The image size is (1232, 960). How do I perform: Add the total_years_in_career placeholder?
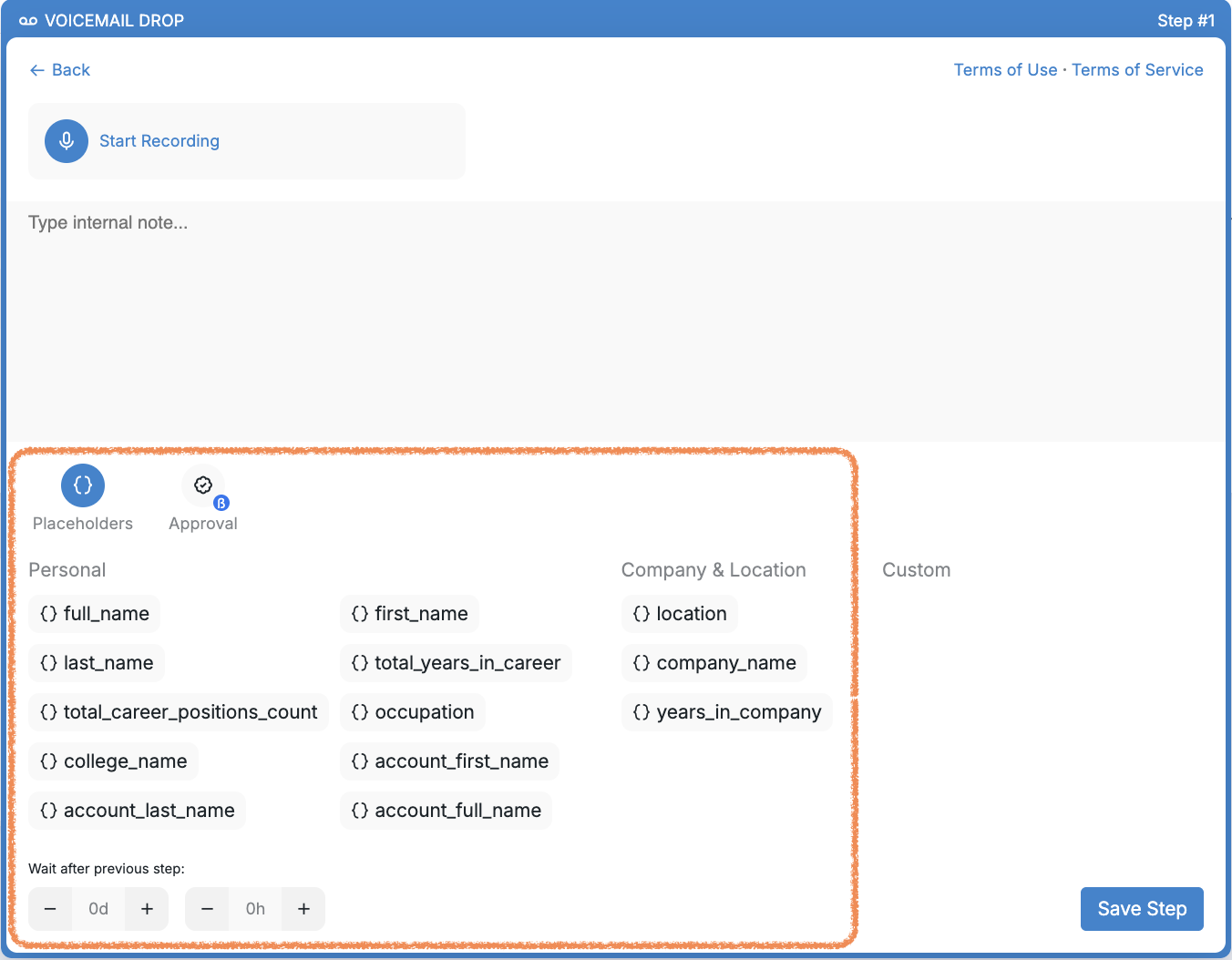pos(456,663)
